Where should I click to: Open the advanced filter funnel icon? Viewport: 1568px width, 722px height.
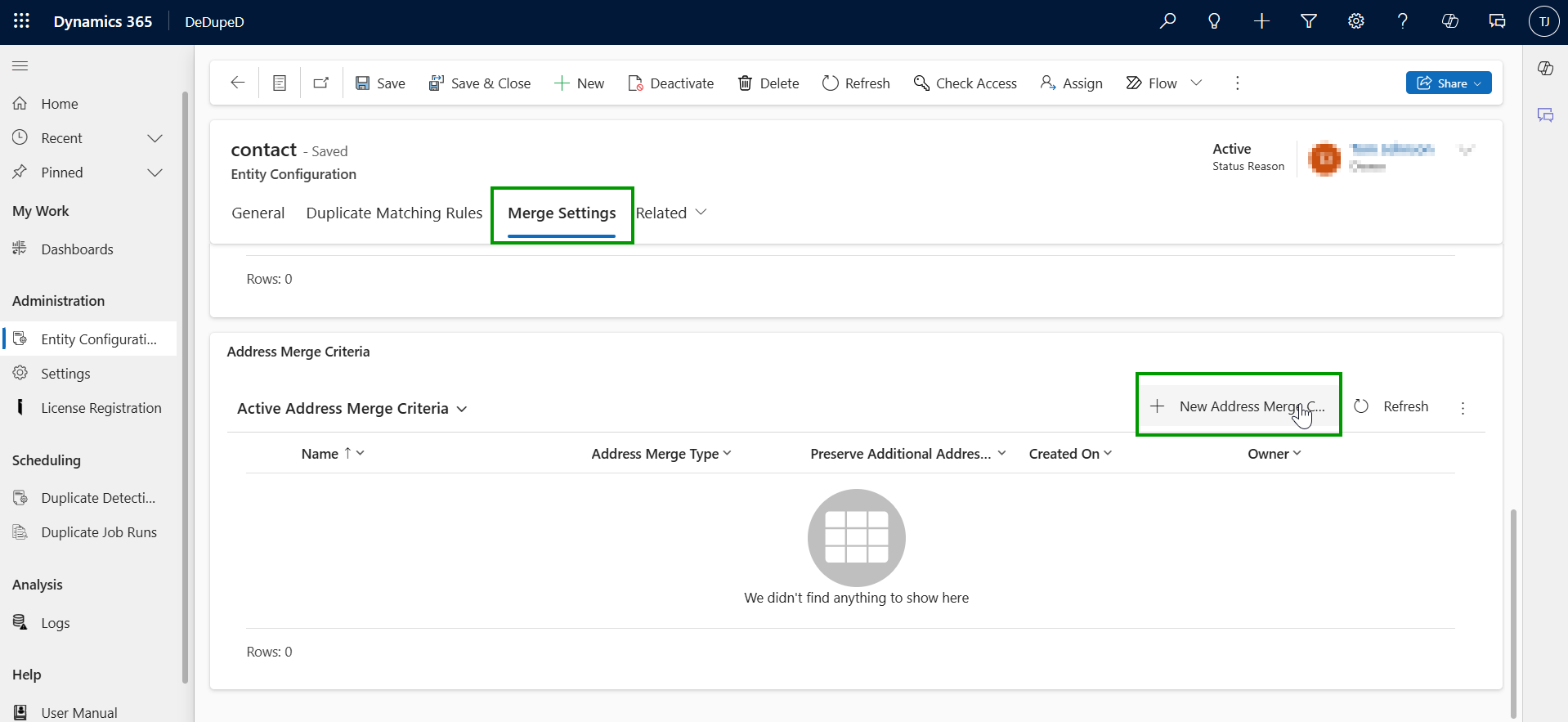tap(1308, 21)
